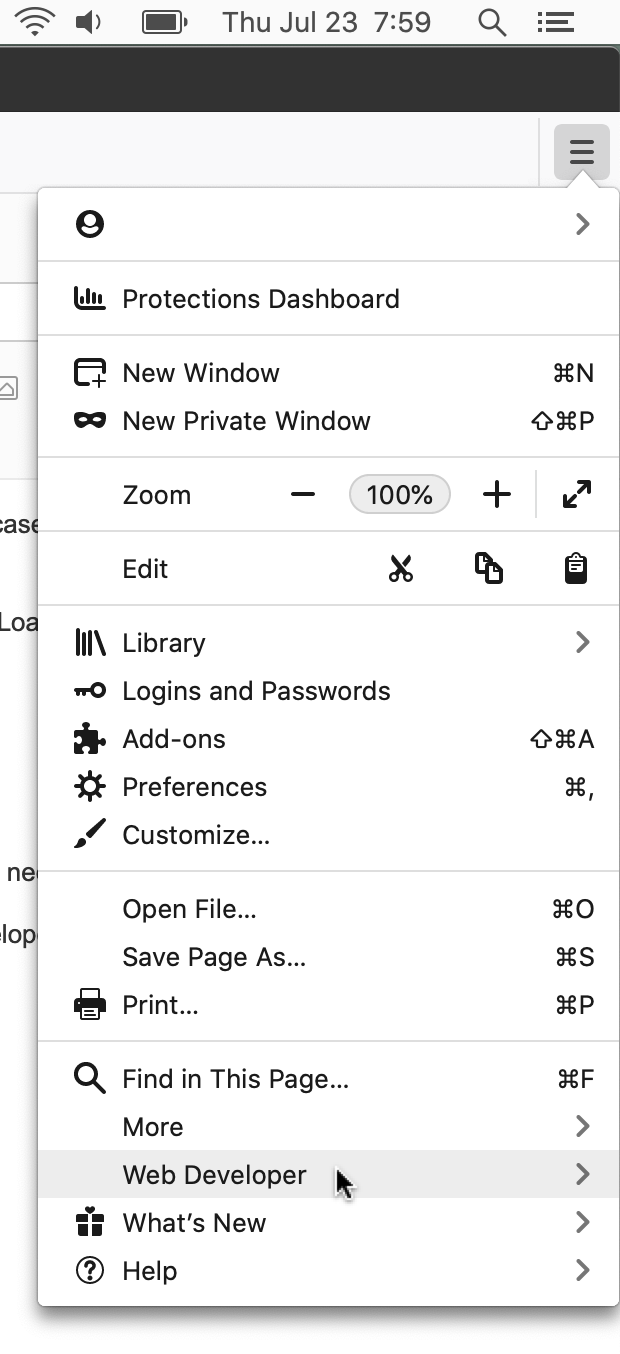The image size is (620, 1354).
Task: Click the Copy icon in Edit row
Action: tap(488, 569)
